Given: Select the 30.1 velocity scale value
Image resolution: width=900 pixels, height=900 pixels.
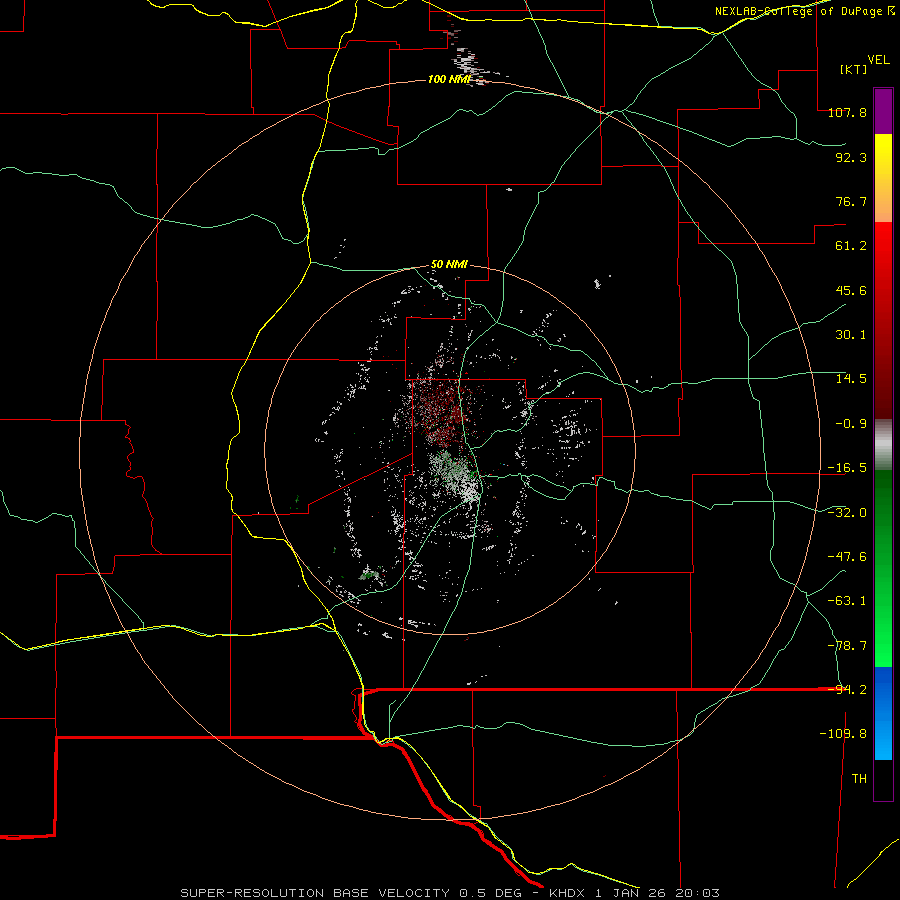Looking at the screenshot, I should tap(851, 335).
